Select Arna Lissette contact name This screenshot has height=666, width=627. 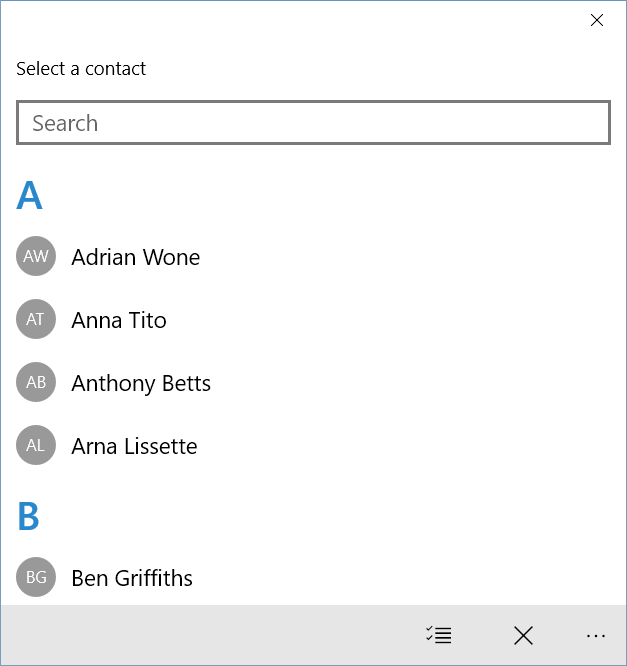pos(134,446)
